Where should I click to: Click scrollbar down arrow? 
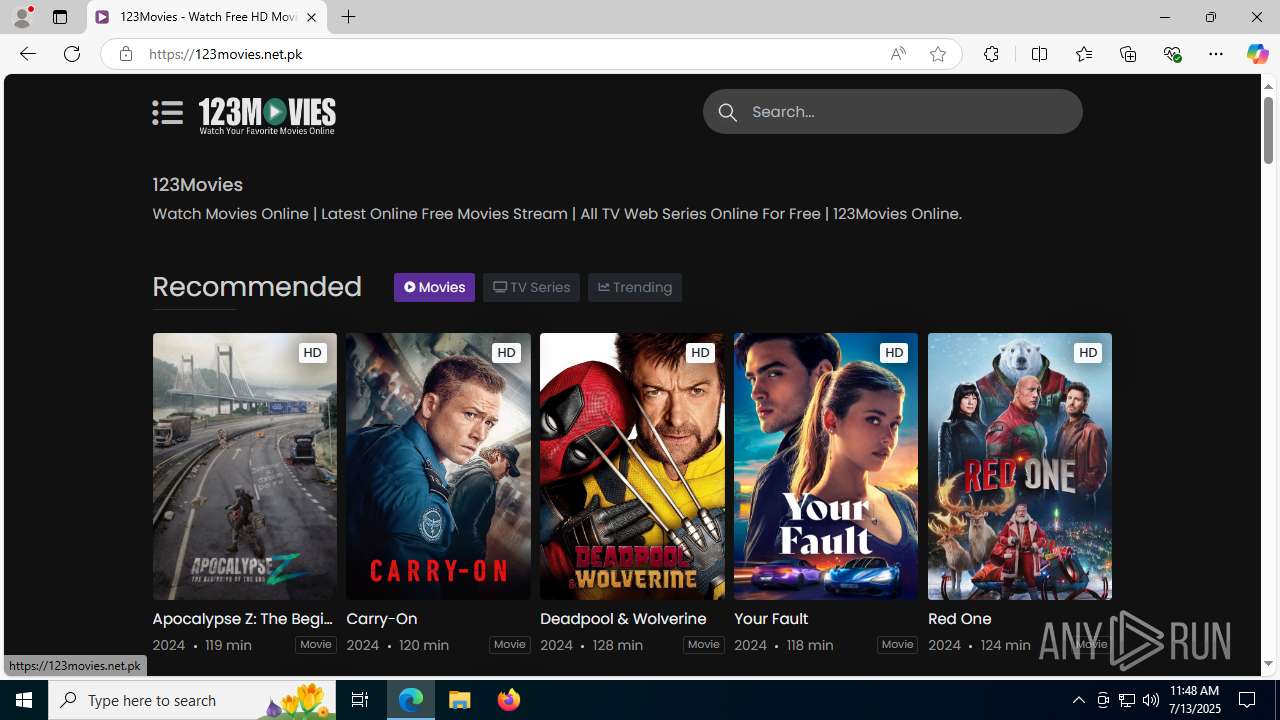(x=1268, y=663)
